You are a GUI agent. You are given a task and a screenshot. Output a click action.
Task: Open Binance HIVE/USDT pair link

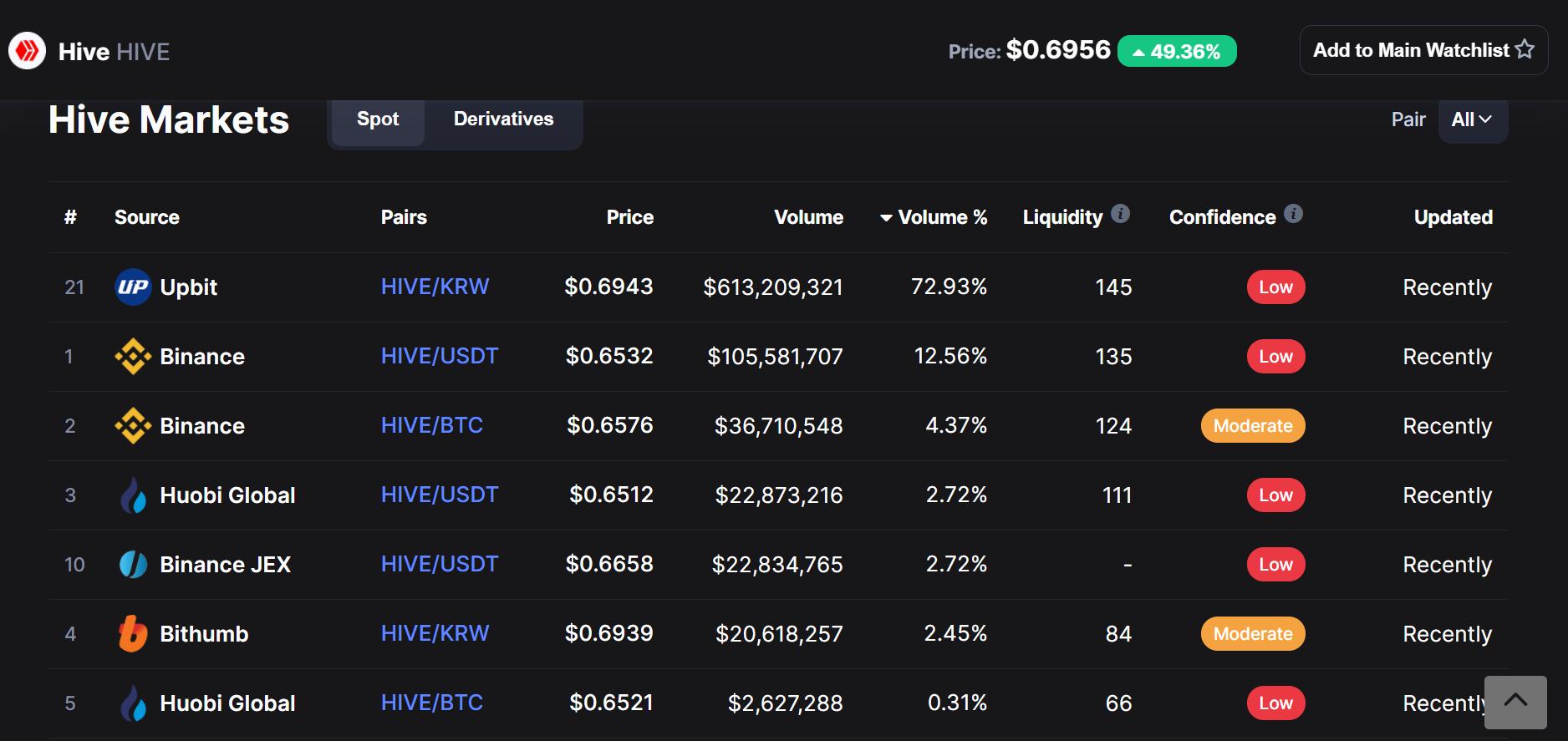(x=440, y=356)
